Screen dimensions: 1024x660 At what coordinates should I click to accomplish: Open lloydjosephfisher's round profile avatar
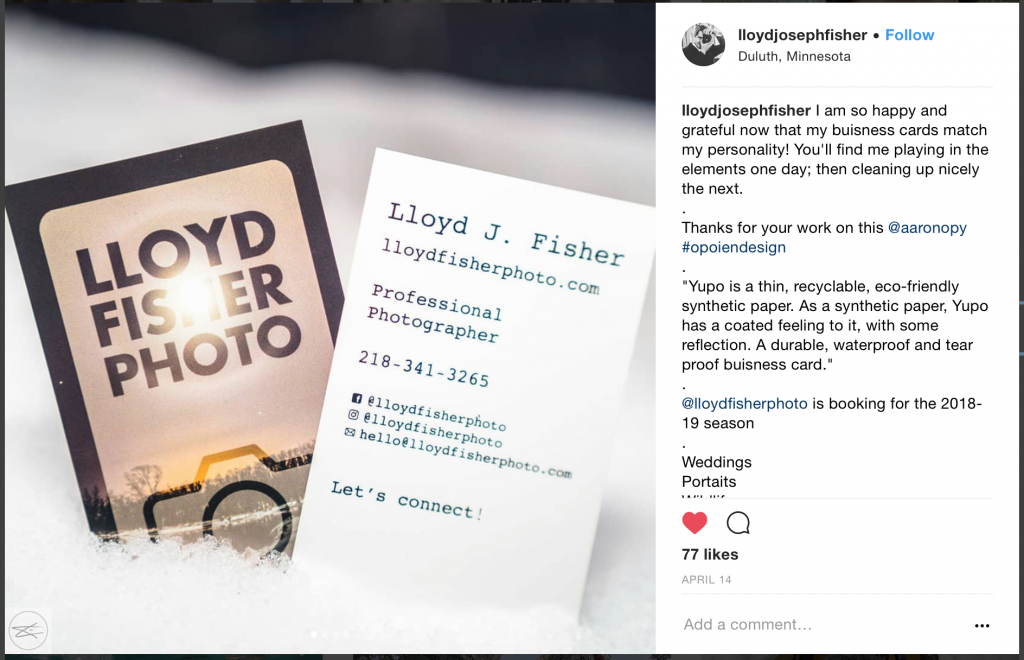point(703,44)
